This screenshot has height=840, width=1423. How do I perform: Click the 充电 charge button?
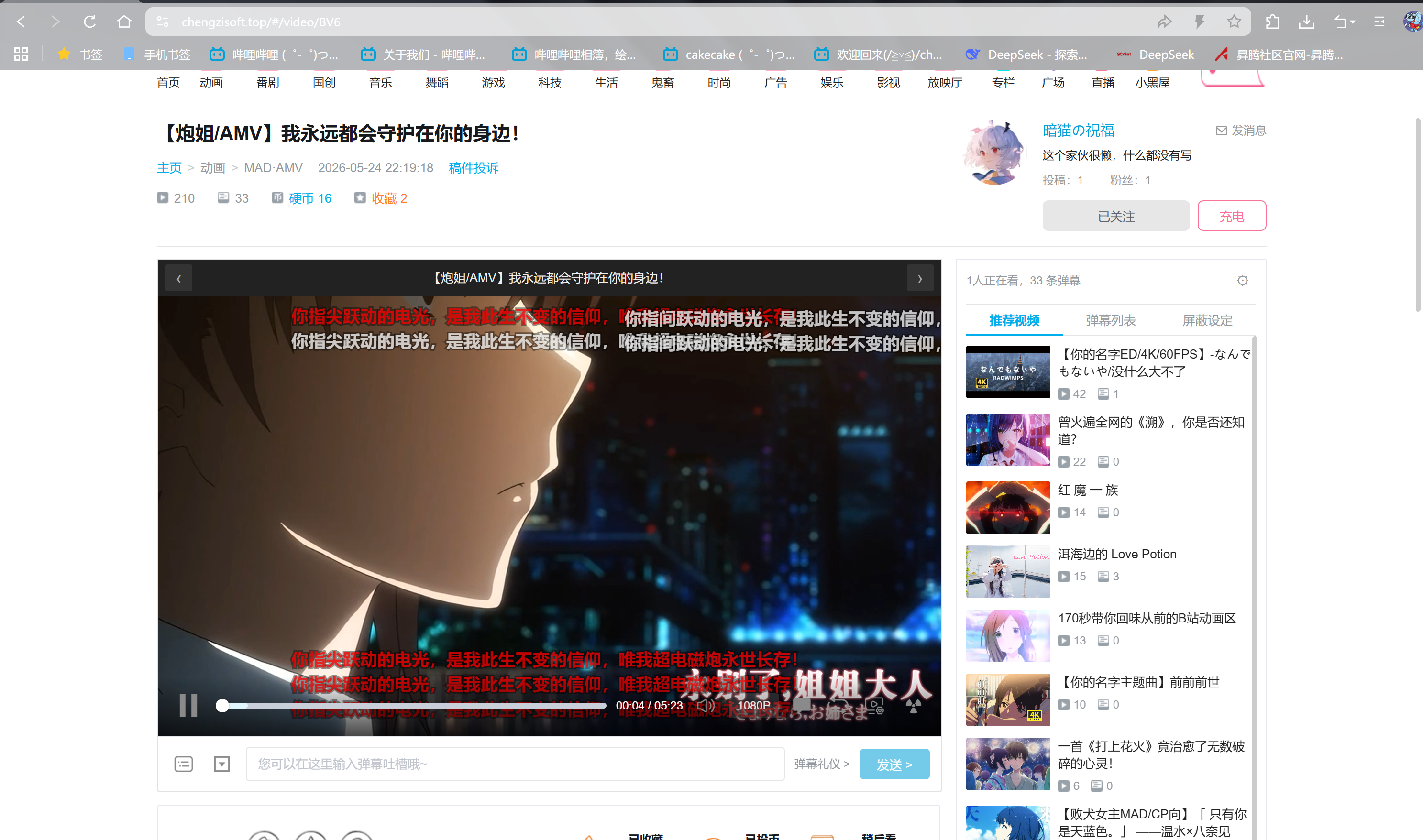click(x=1232, y=216)
